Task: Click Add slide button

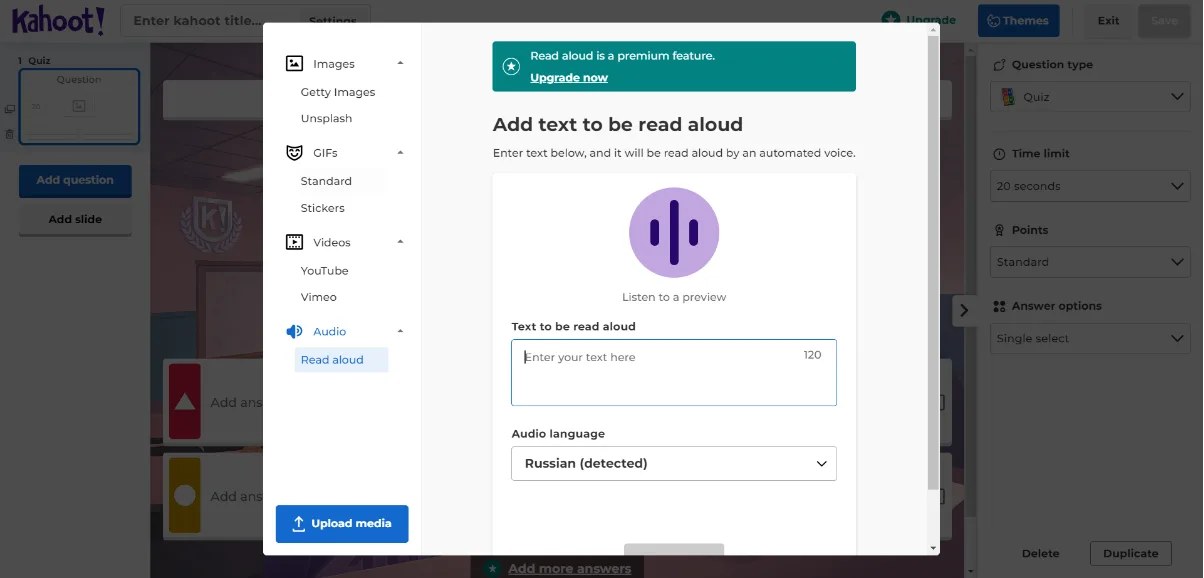Action: pyautogui.click(x=75, y=219)
